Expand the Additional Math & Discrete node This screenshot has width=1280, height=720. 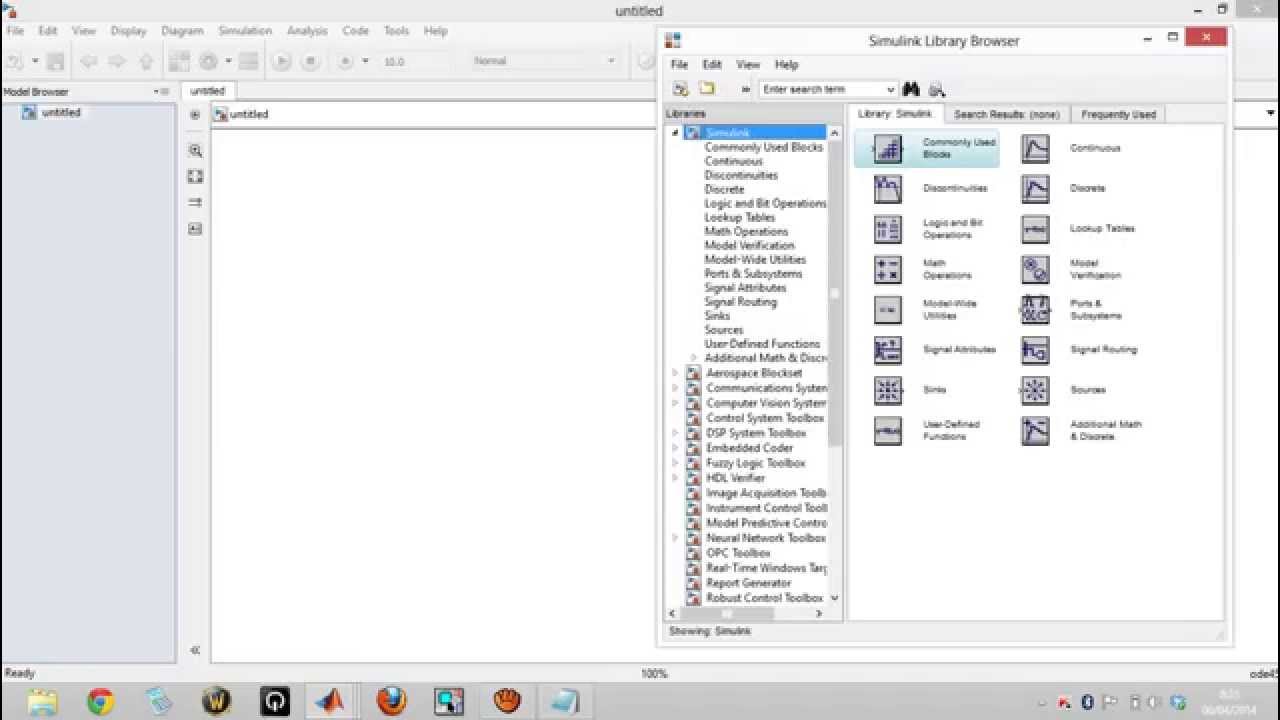tap(693, 358)
